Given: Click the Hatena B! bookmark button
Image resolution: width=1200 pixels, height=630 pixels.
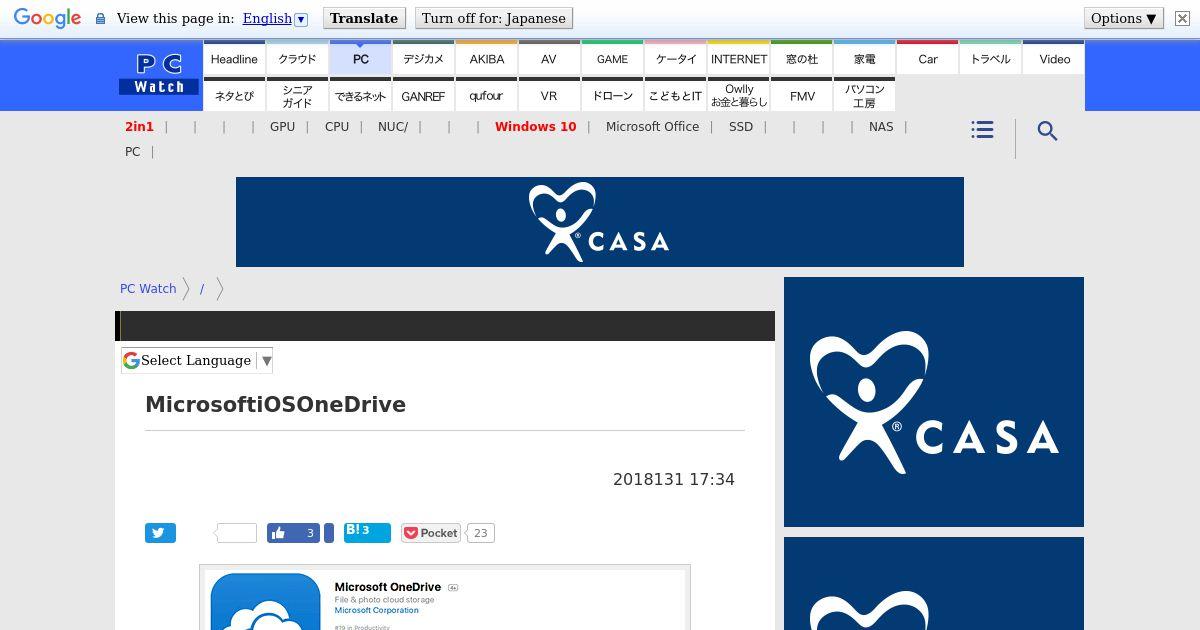Looking at the screenshot, I should (x=367, y=532).
